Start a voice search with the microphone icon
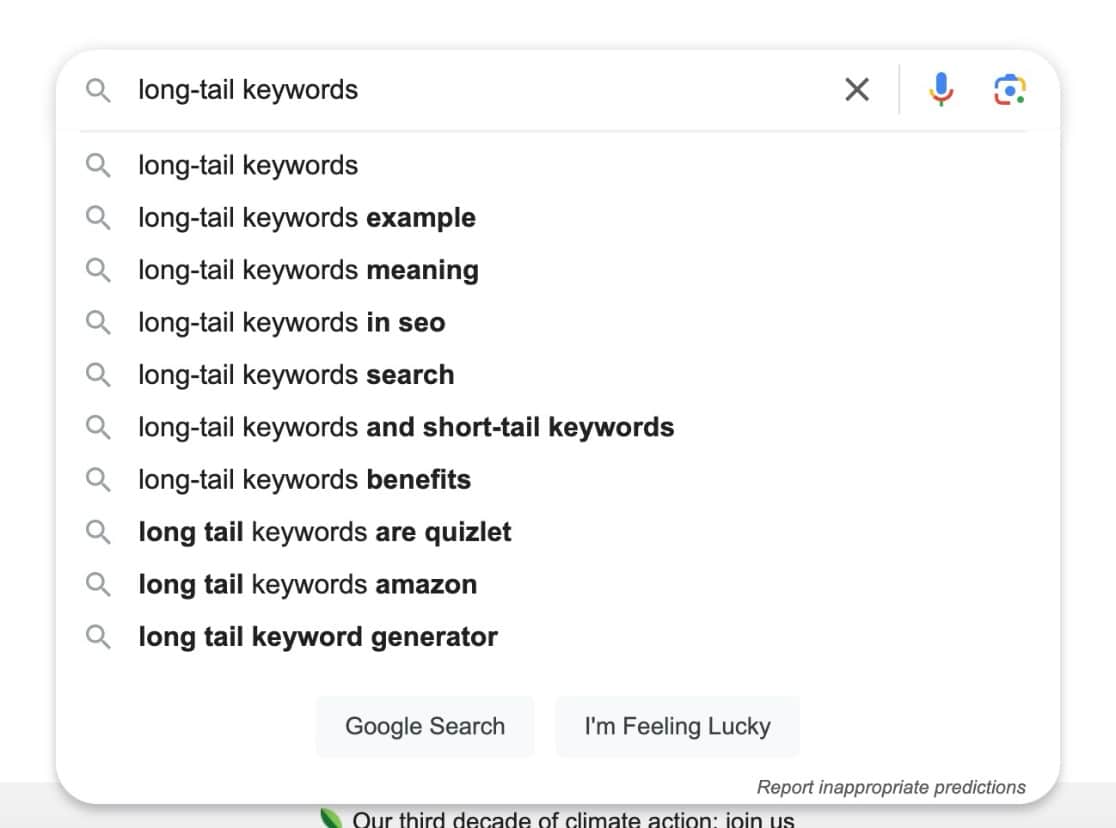This screenshot has height=828, width=1116. pyautogui.click(x=940, y=89)
